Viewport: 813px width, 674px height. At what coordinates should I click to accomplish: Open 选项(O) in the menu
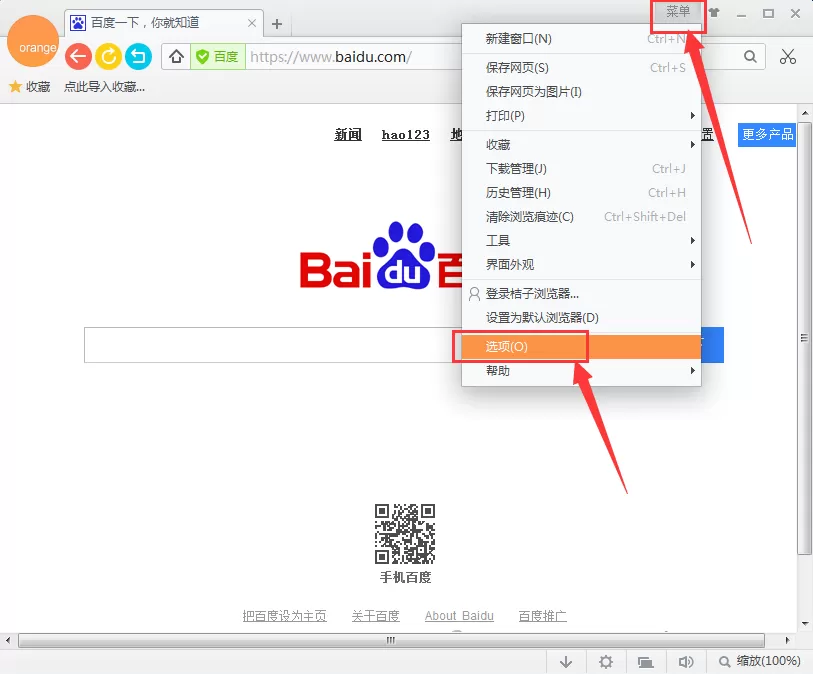581,347
